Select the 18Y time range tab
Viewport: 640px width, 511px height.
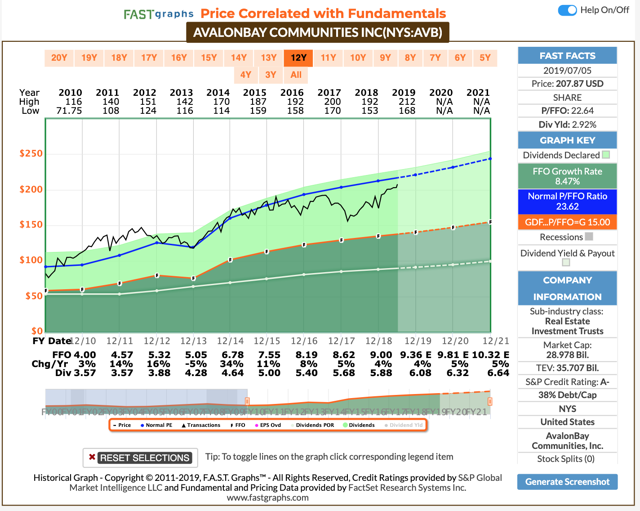point(119,58)
